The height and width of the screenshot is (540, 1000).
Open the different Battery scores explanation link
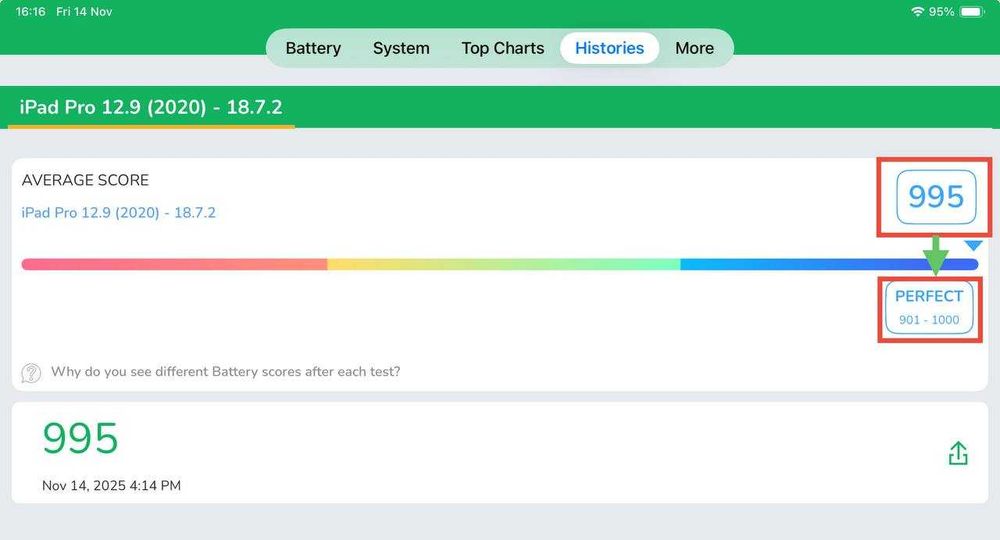coord(225,372)
